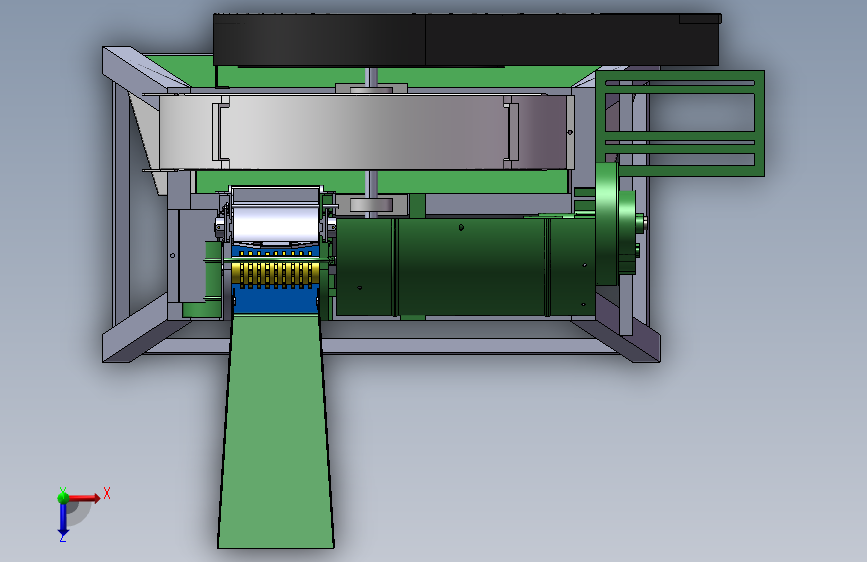This screenshot has width=867, height=562.
Task: Pick the green round flange disc
Action: coord(608,223)
